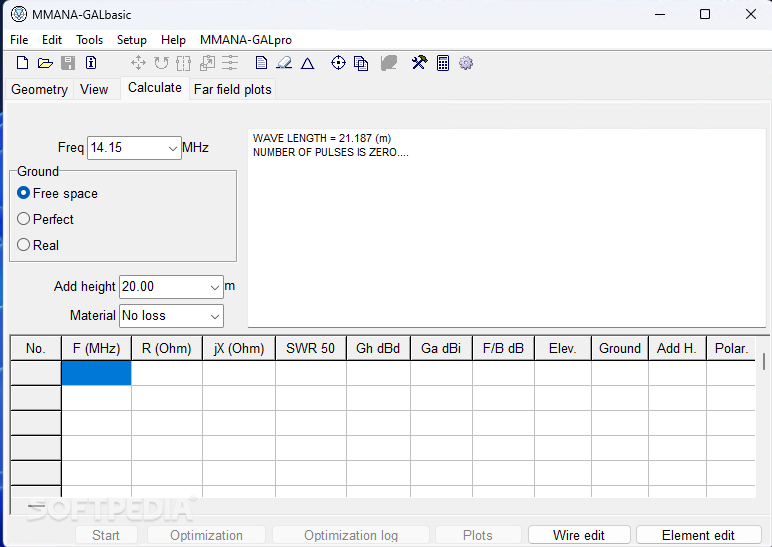Click the gear settings toolbar icon
Viewport: 772px width, 547px height.
point(466,63)
